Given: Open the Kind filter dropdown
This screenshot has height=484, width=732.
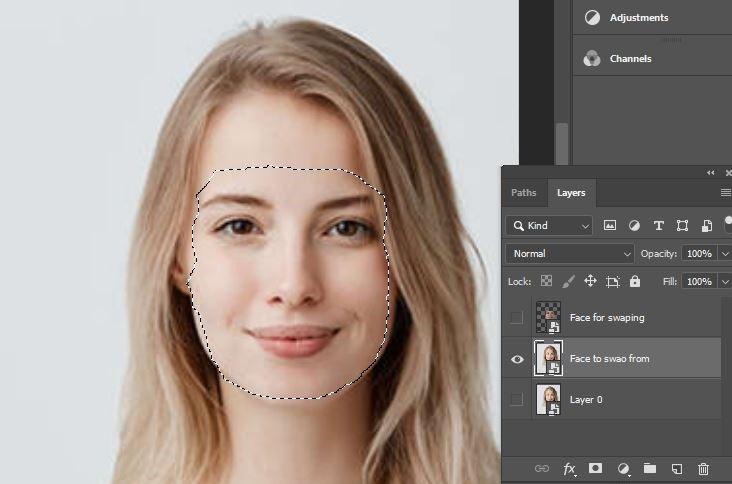Looking at the screenshot, I should [549, 226].
